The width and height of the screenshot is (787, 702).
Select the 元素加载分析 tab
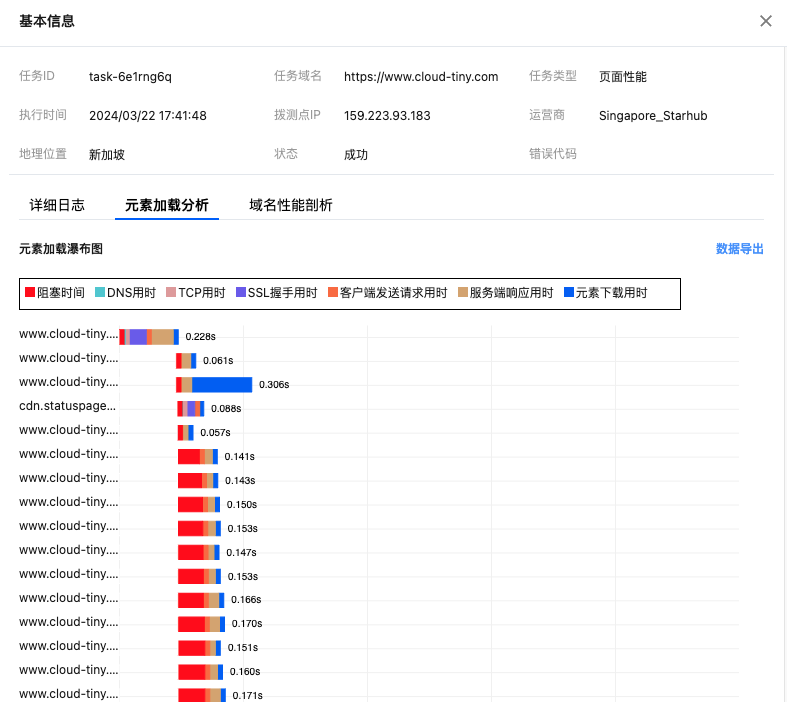pyautogui.click(x=167, y=205)
